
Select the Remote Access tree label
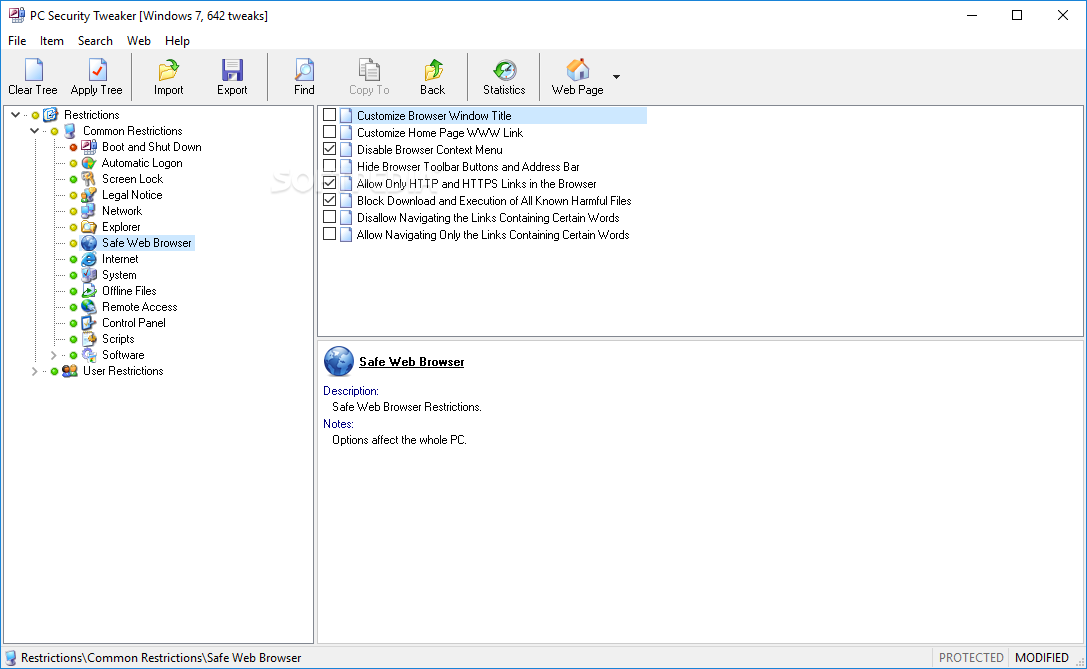[x=139, y=307]
